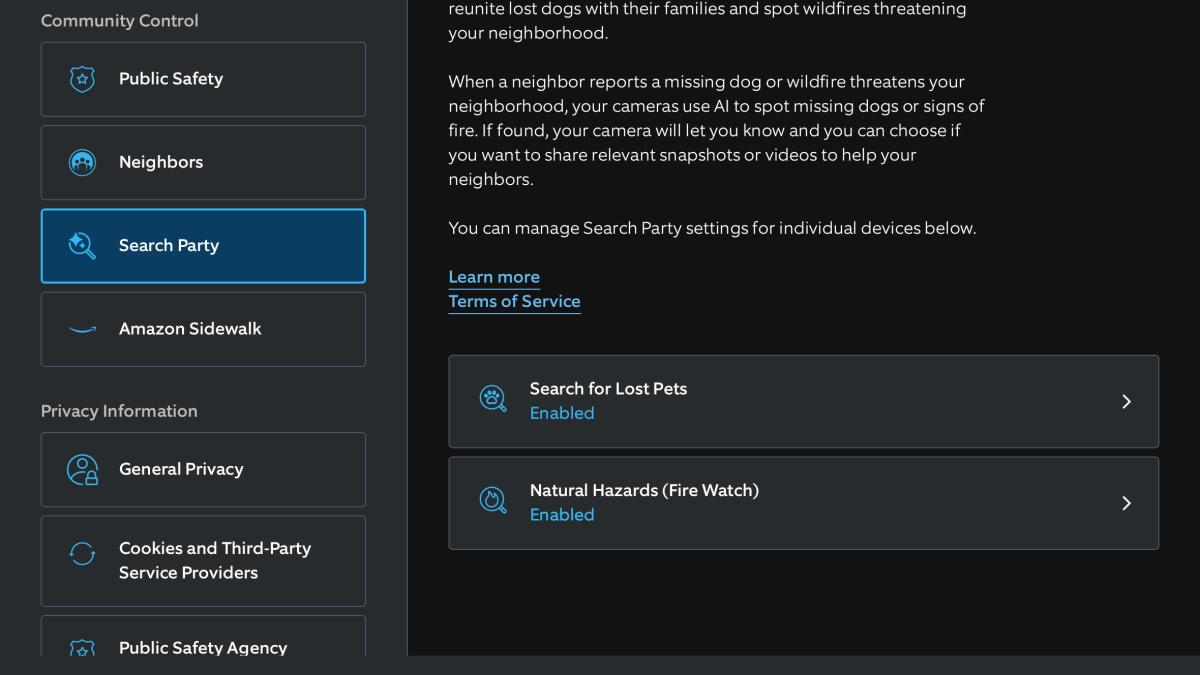Screen dimensions: 1200x675
Task: Go to Amazon Sidewalk settings
Action: (x=203, y=329)
